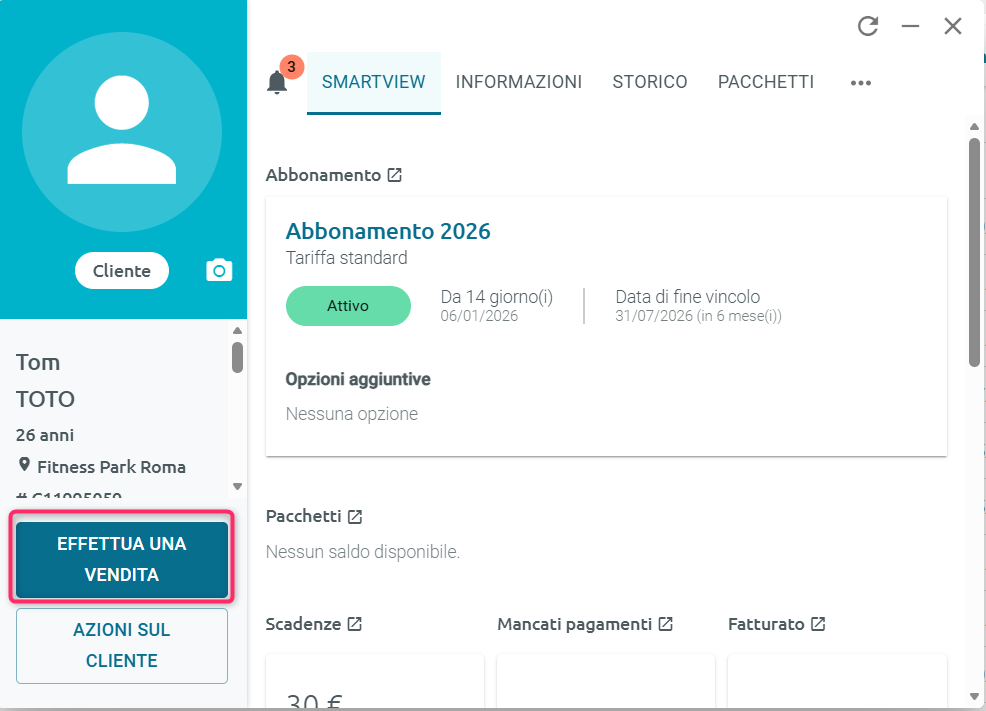Image resolution: width=986 pixels, height=711 pixels.
Task: Click AZIONI SUL CLIENTE button
Action: pyautogui.click(x=122, y=646)
